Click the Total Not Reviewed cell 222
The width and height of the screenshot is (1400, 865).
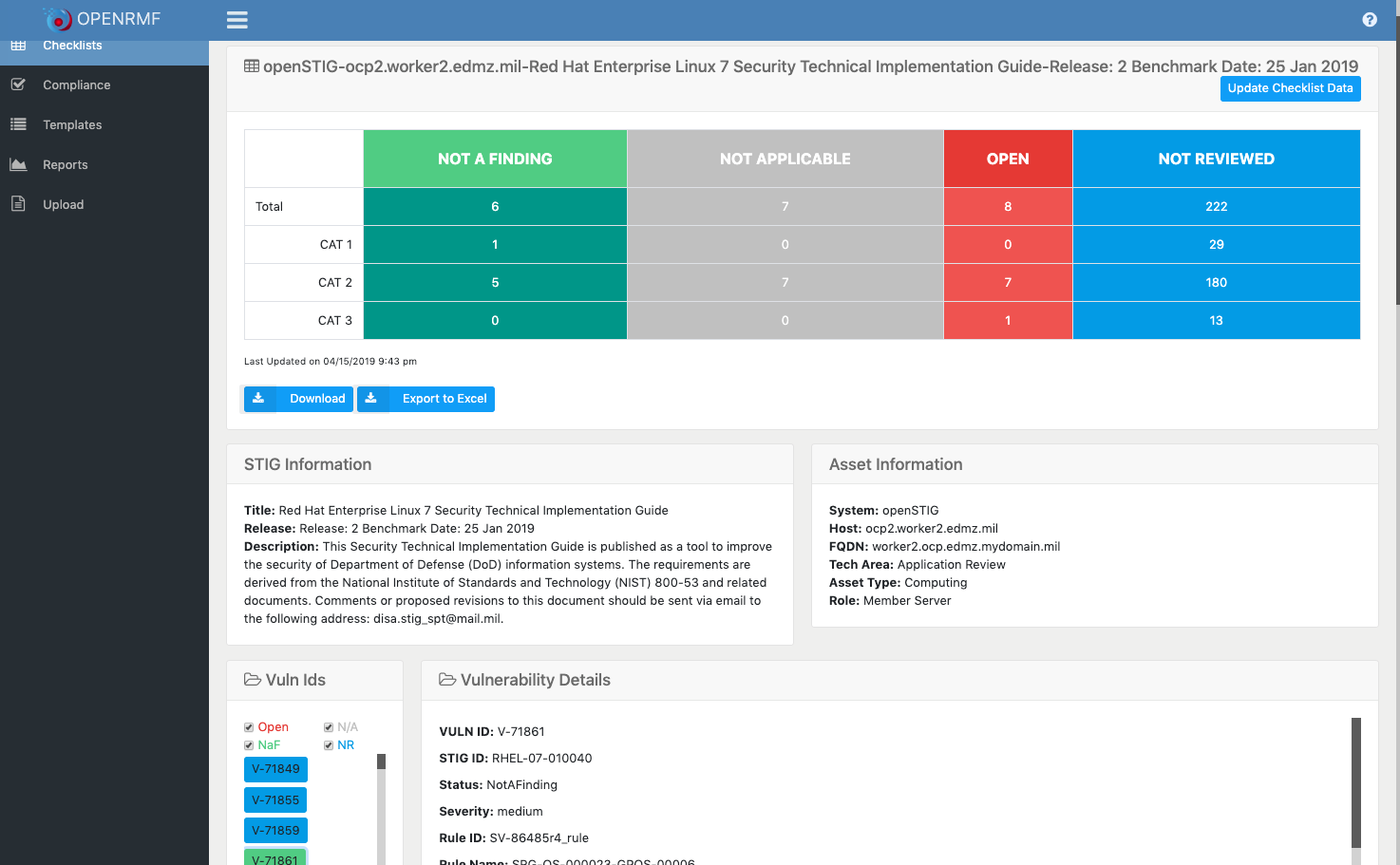[1217, 206]
